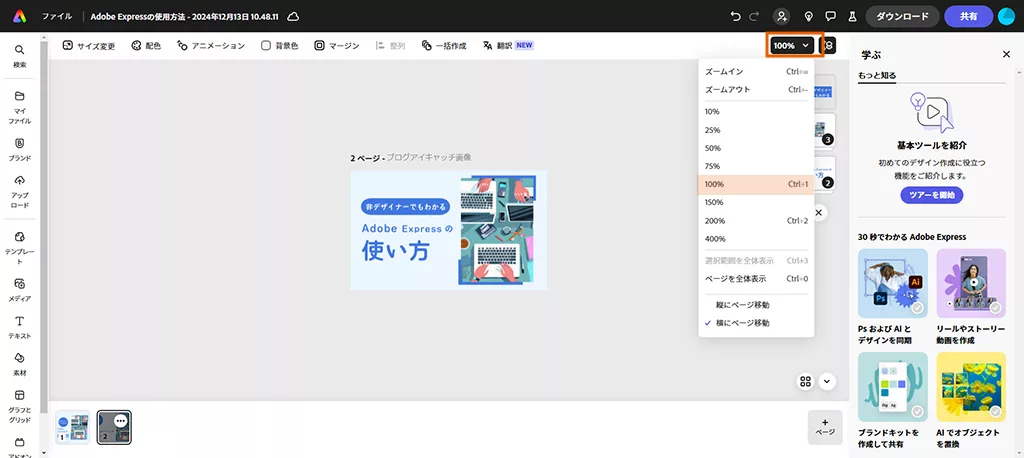Choose ページを全体表示 in zoom menu
Viewport: 1024px width, 458px height.
[x=756, y=278]
